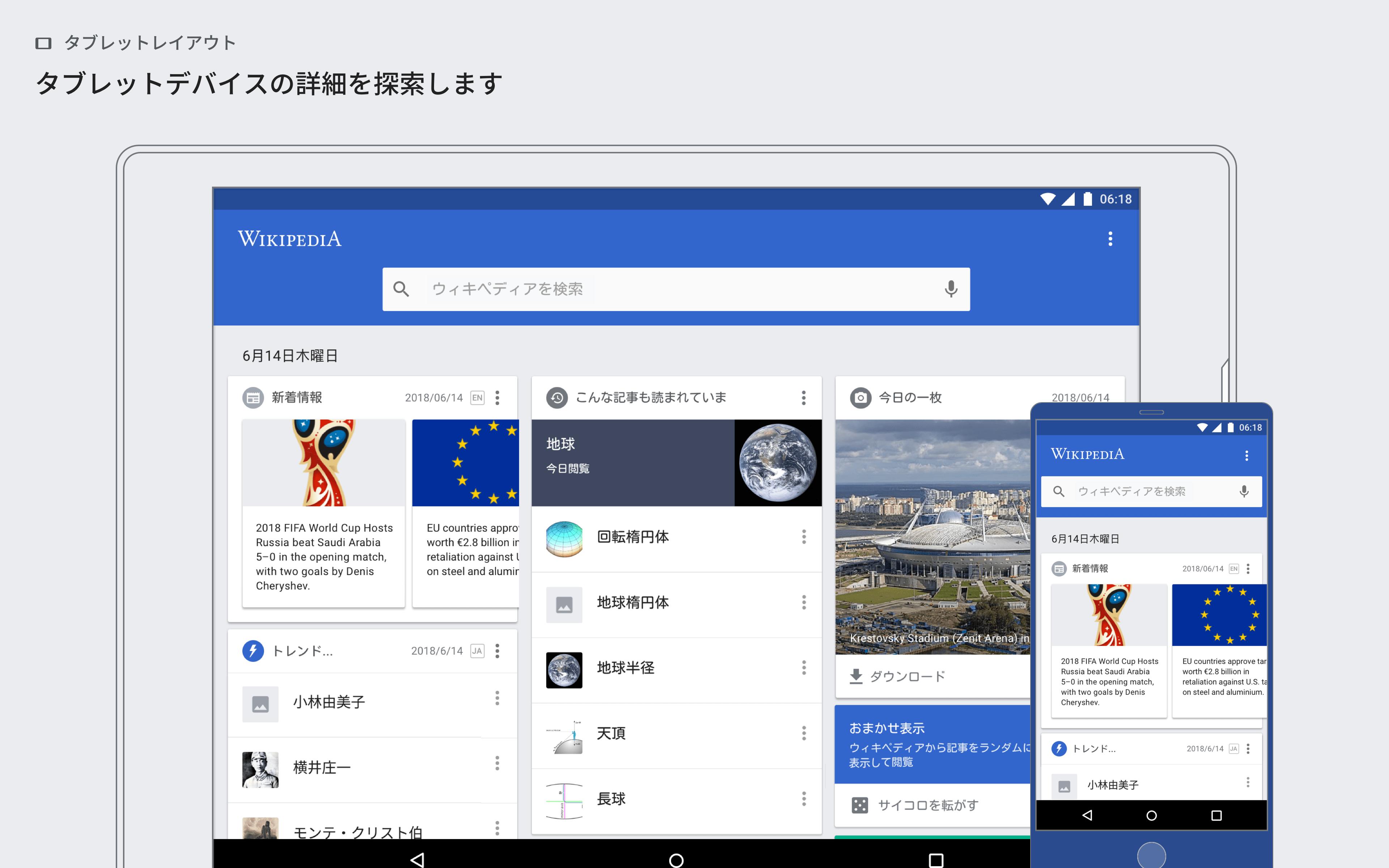Tap the phone Android back button
The width and height of the screenshot is (1389, 868).
[1087, 815]
